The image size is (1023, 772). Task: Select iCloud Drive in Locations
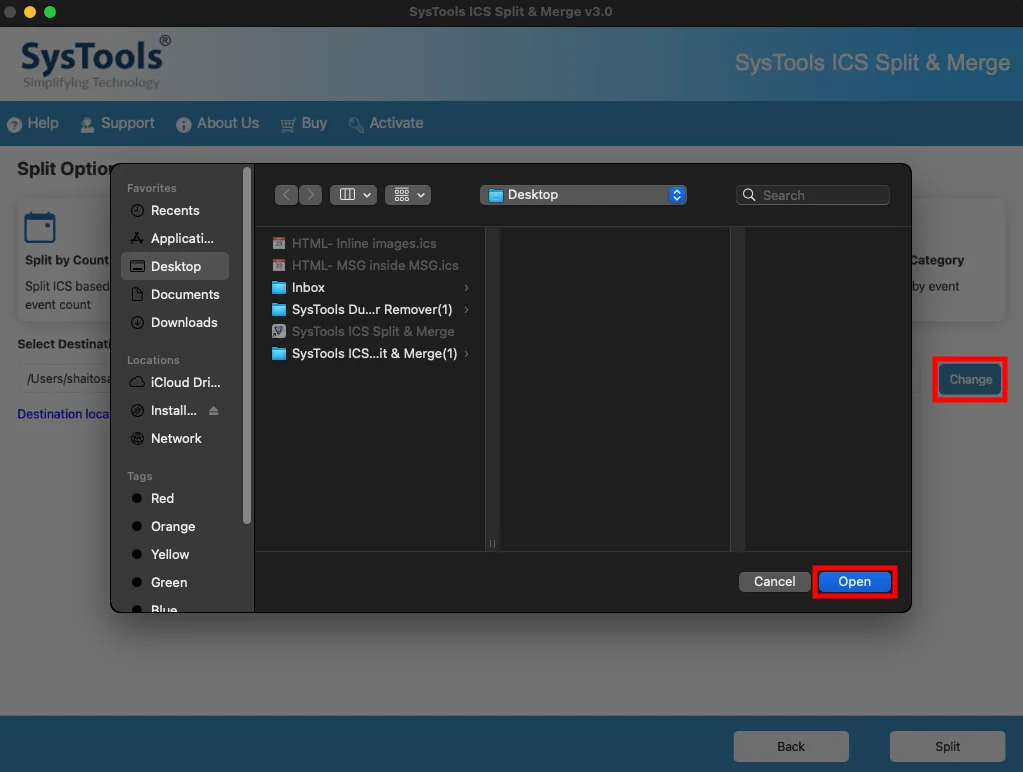(175, 382)
